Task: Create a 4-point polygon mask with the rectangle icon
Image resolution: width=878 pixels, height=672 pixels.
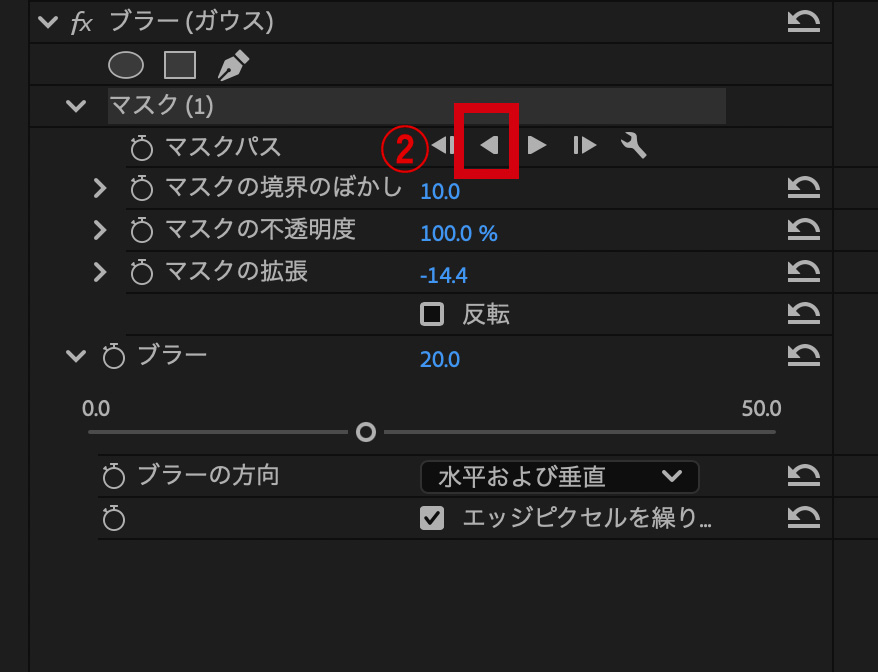Action: [x=180, y=65]
